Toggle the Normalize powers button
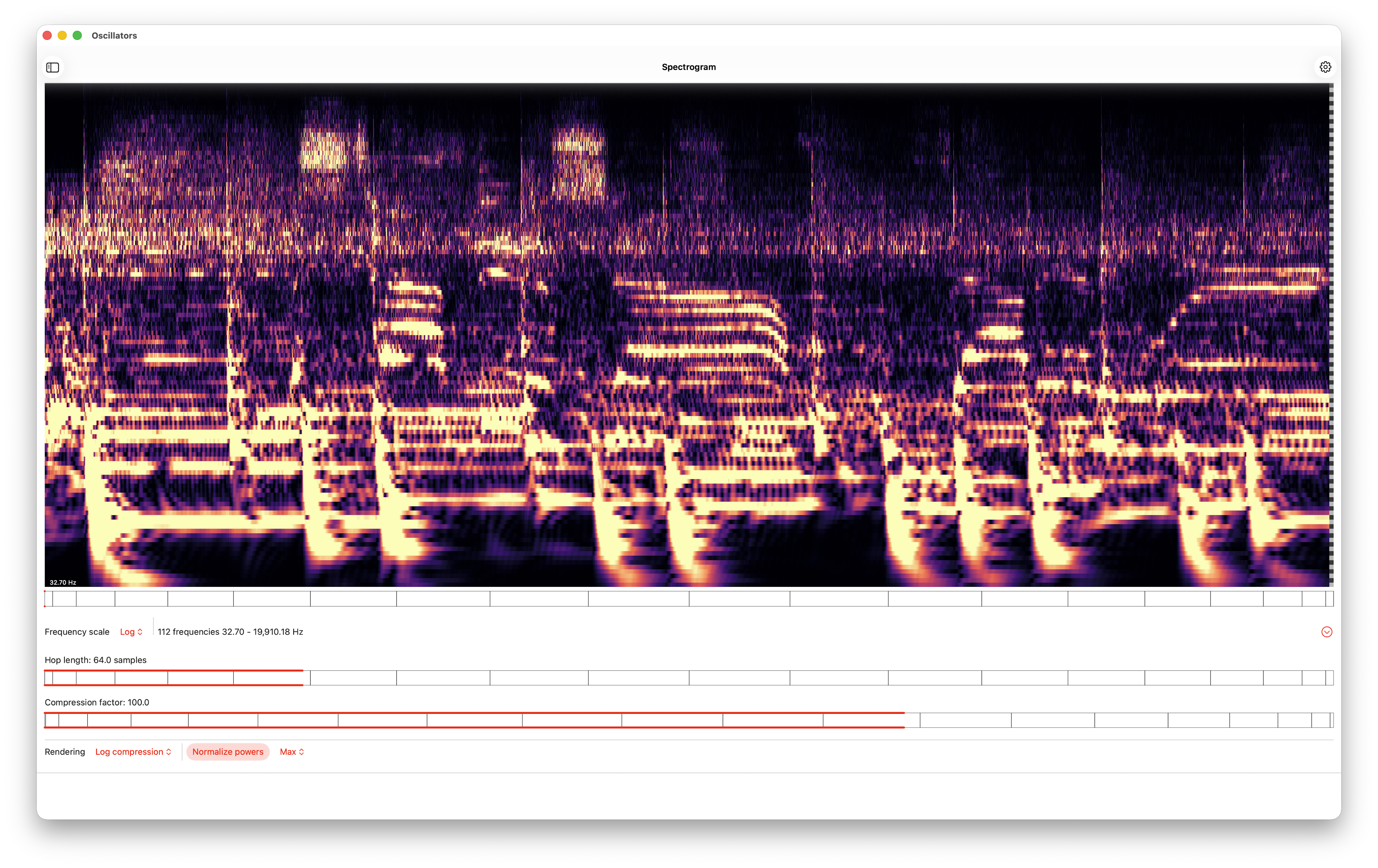Image resolution: width=1378 pixels, height=868 pixels. click(x=228, y=752)
